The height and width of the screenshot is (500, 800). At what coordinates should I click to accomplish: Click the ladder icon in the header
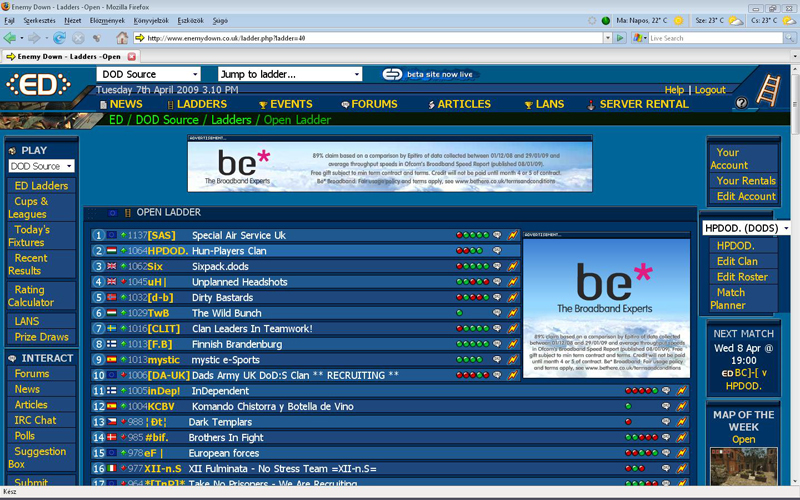(x=768, y=90)
